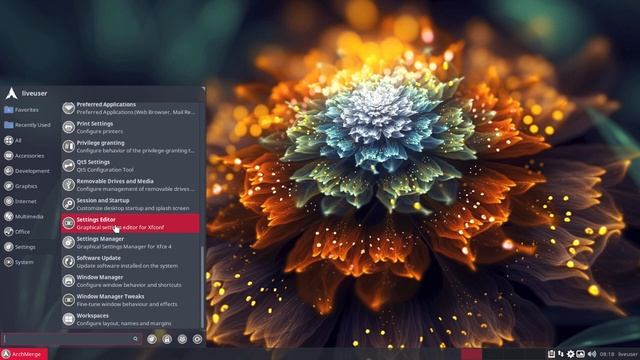Click 'Graphical Settings Manager for Xfce 4' text

pos(124,247)
